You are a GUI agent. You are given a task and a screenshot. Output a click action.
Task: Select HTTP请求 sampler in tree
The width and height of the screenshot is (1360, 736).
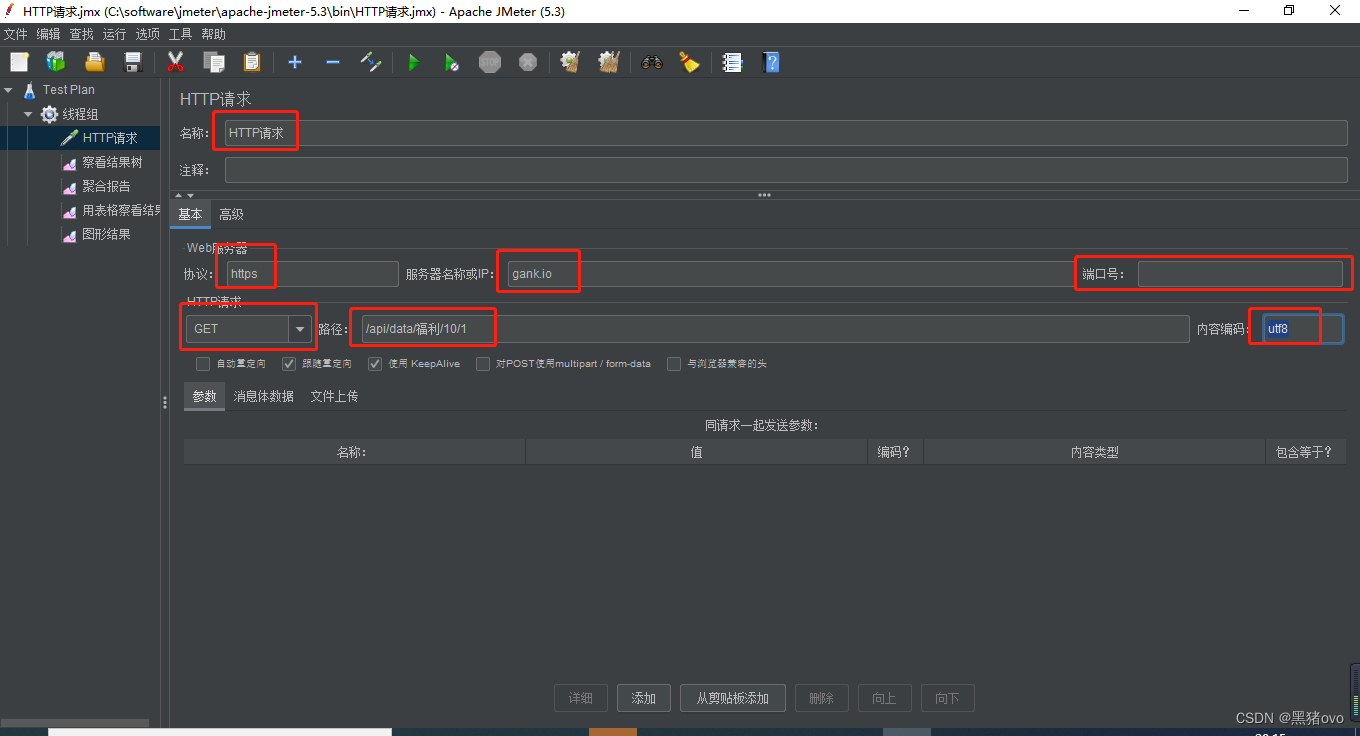point(100,138)
